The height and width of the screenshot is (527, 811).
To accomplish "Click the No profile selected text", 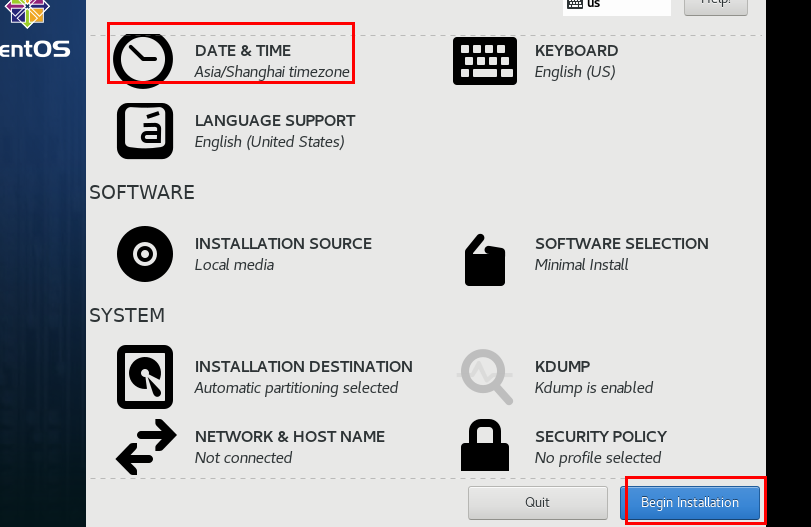I will click(x=598, y=458).
